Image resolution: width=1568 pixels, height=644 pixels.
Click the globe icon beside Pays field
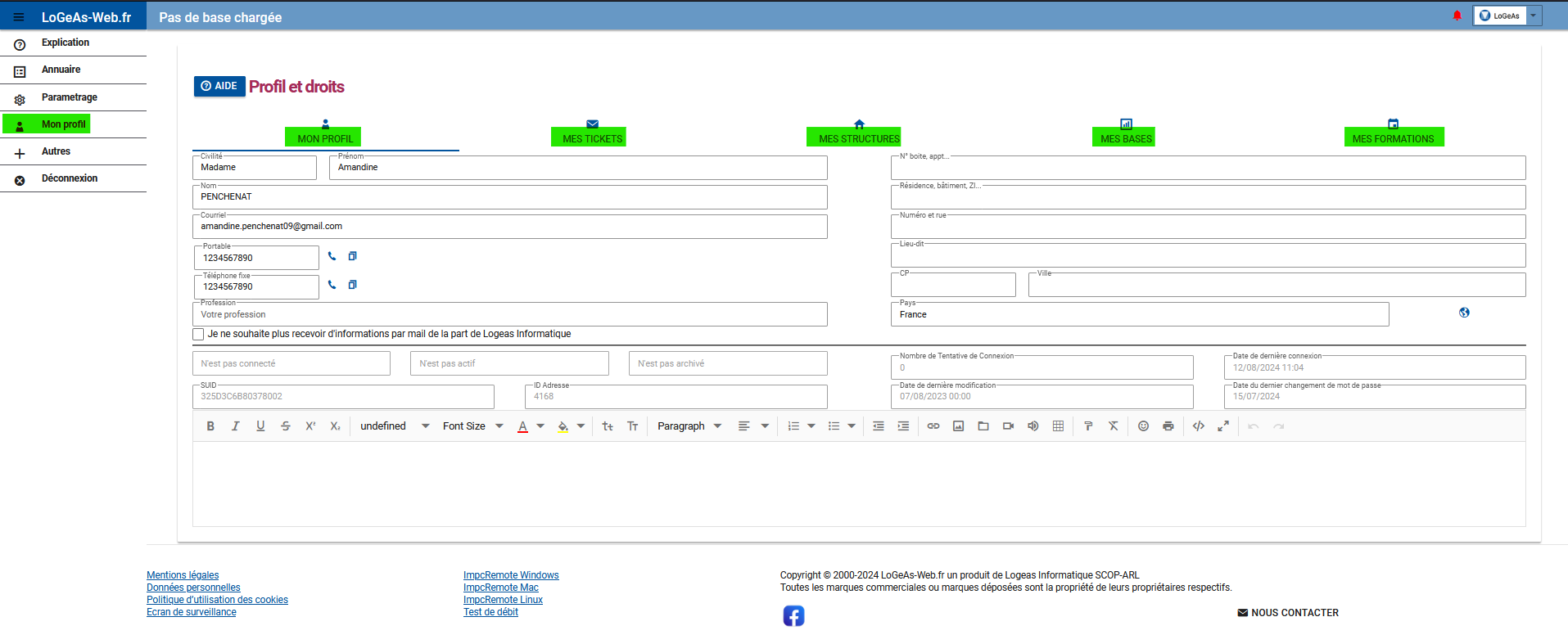click(x=1463, y=313)
